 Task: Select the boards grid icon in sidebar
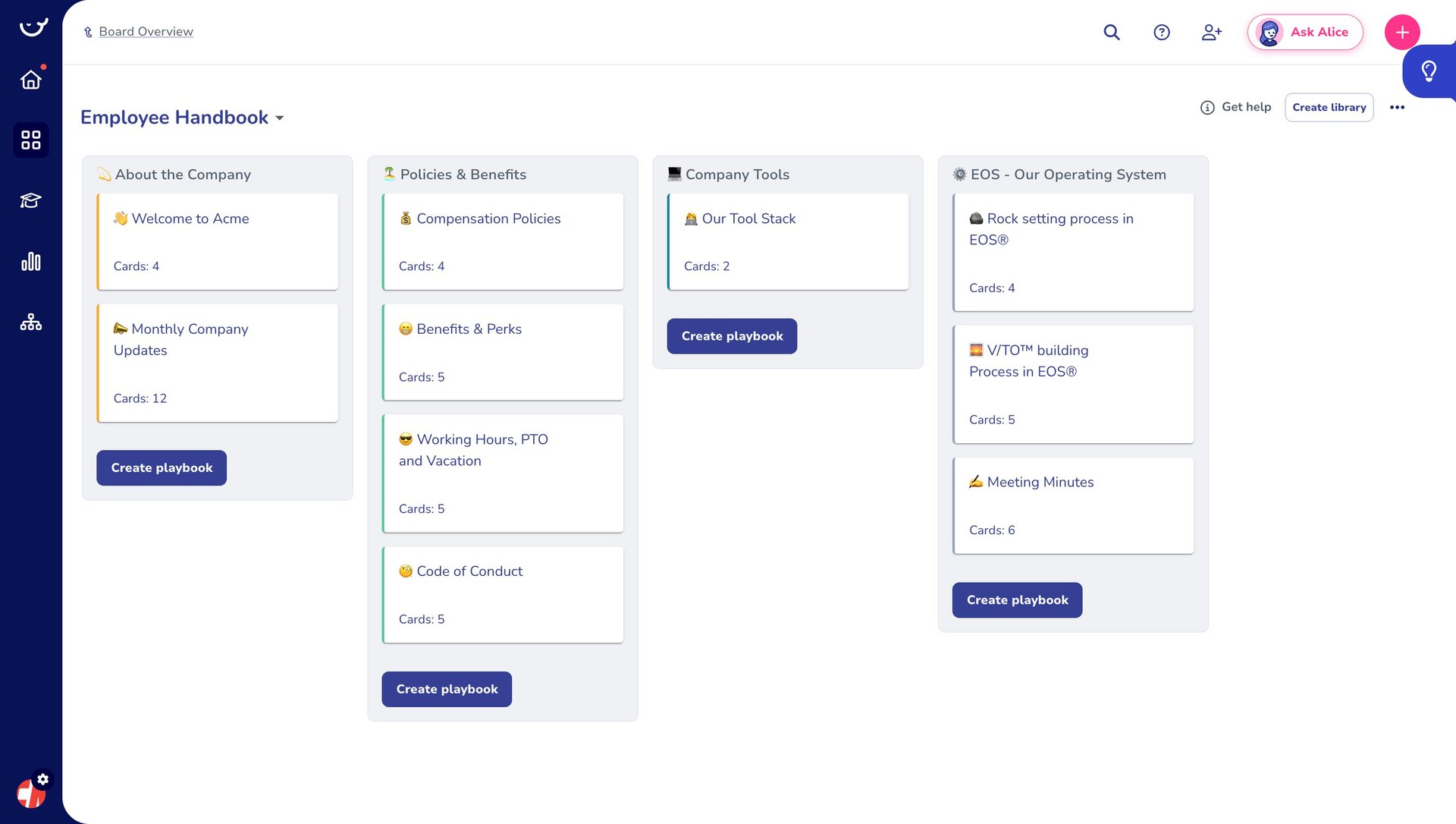pyautogui.click(x=30, y=140)
